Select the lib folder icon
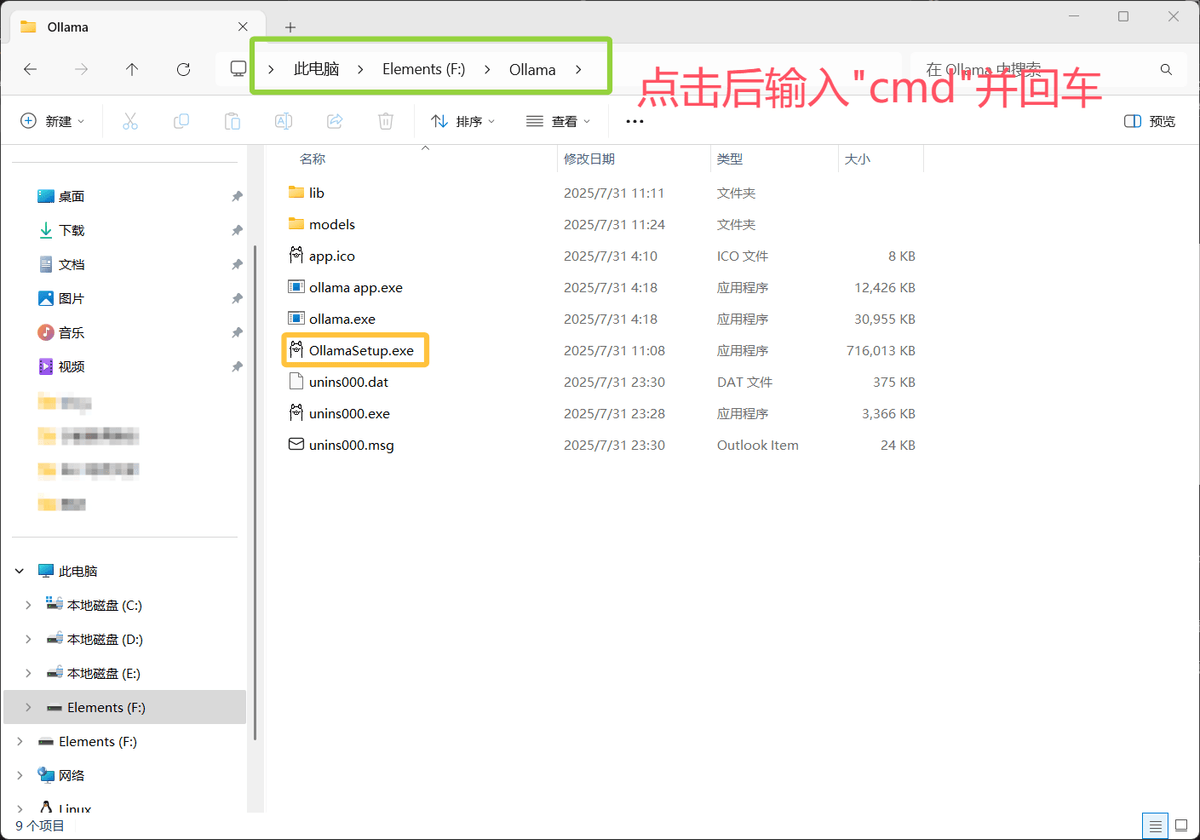The height and width of the screenshot is (840, 1200). click(x=295, y=192)
